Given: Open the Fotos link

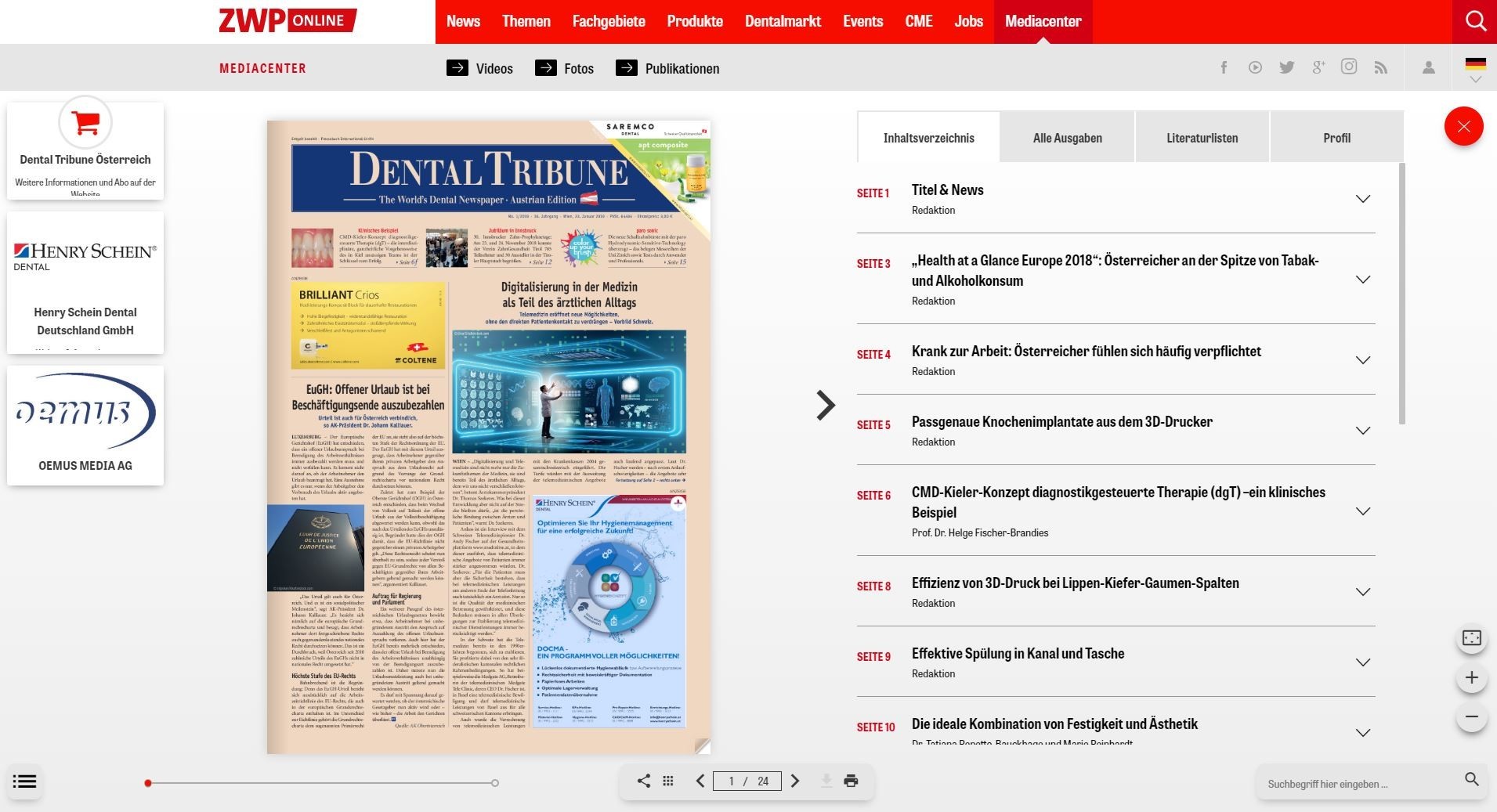Looking at the screenshot, I should pyautogui.click(x=564, y=68).
